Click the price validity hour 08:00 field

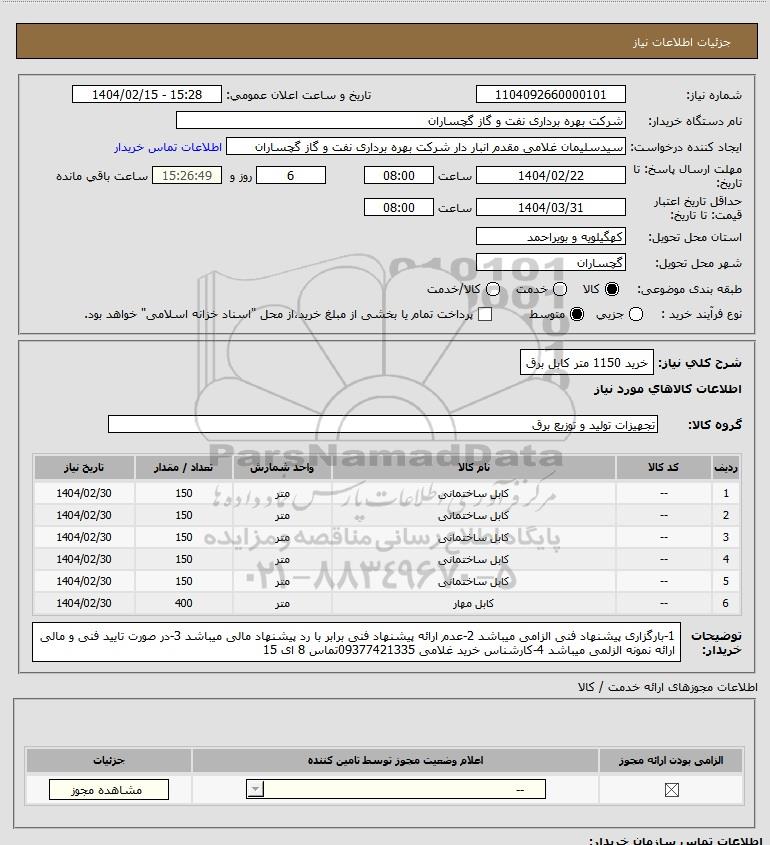click(399, 207)
